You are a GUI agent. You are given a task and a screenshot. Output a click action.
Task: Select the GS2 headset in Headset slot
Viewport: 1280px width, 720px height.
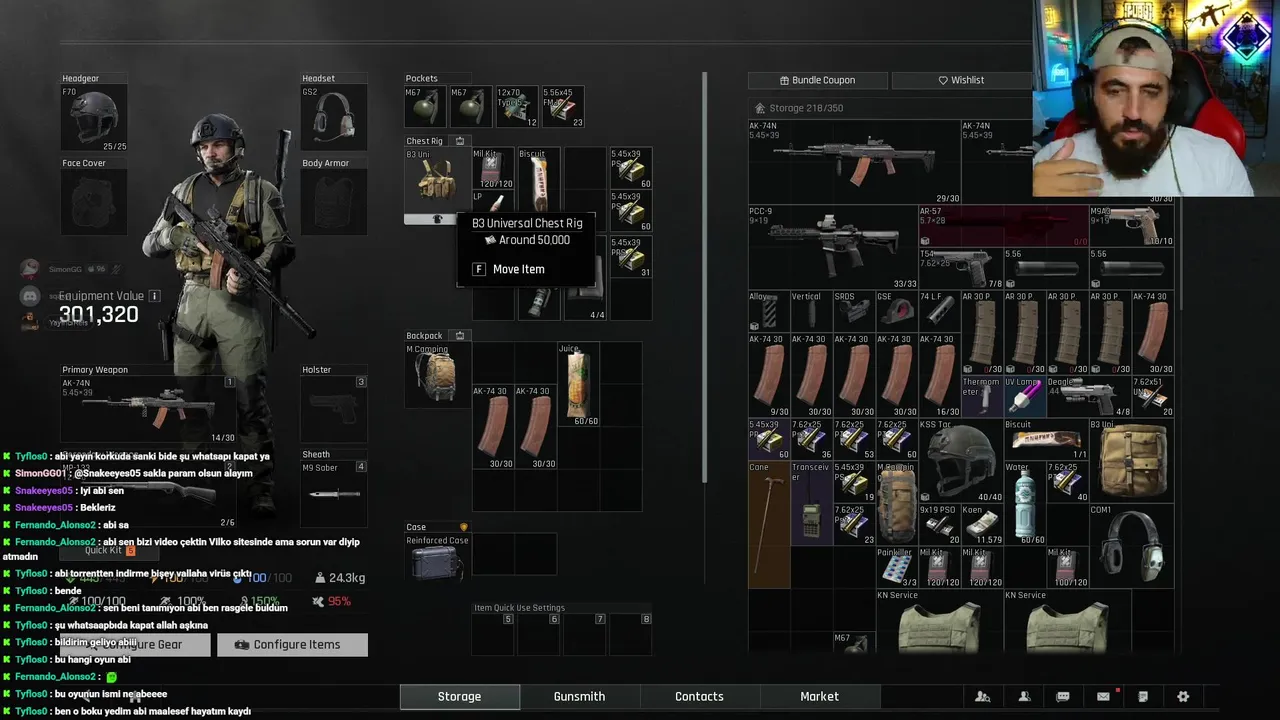[334, 119]
